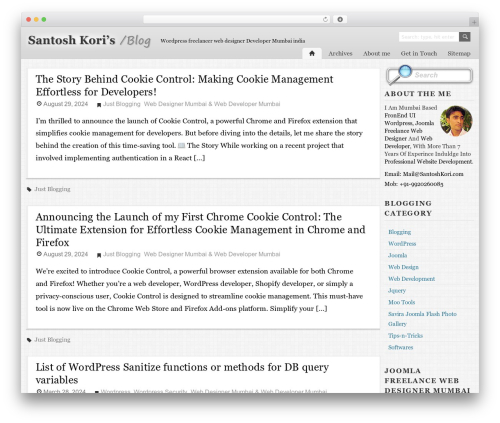Click Web Designer Mumbai category in second post
500x423 pixels.
pos(212,254)
